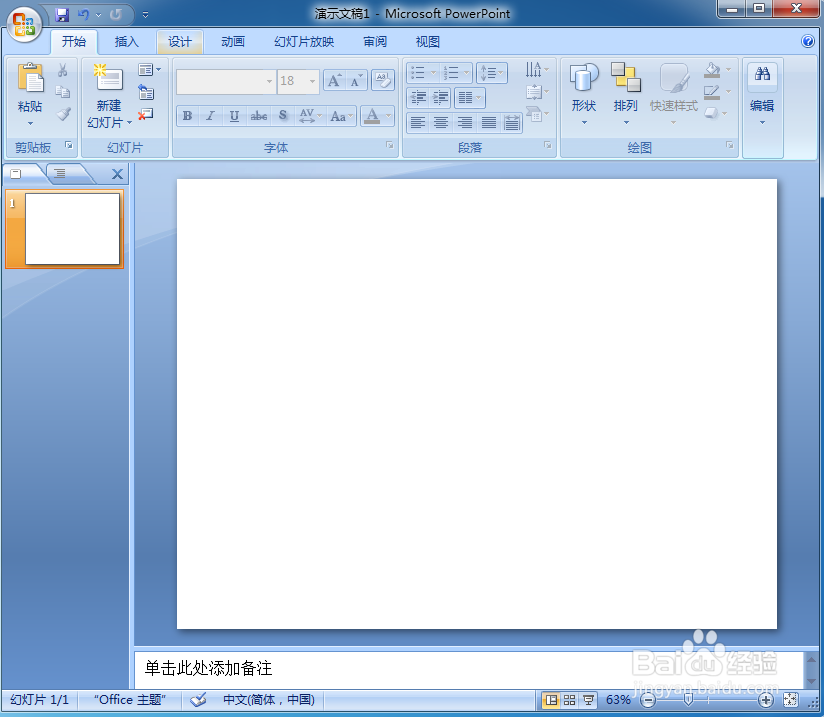
Task: Click the zoom slider handle
Action: pyautogui.click(x=687, y=700)
